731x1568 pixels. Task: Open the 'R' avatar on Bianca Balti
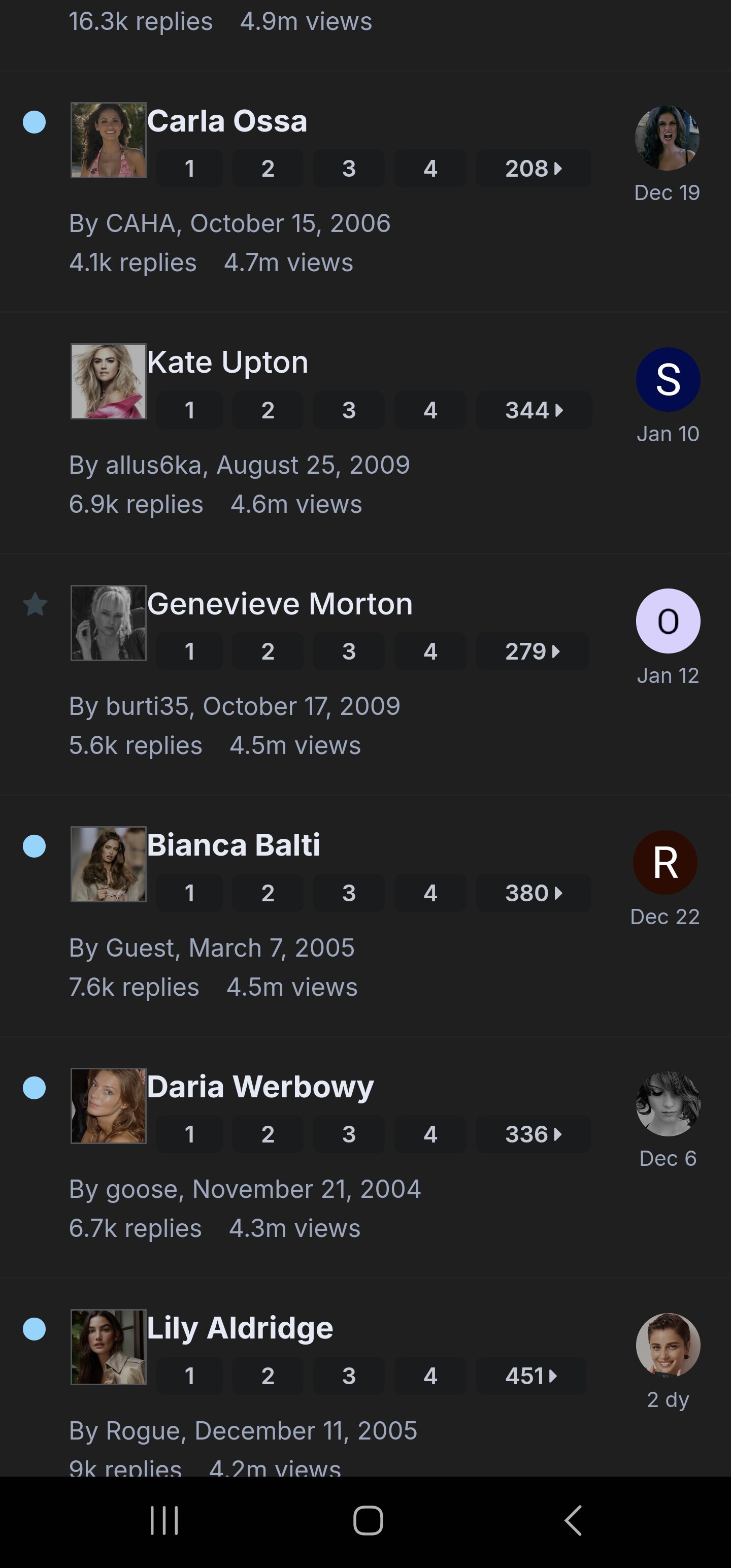pos(664,862)
